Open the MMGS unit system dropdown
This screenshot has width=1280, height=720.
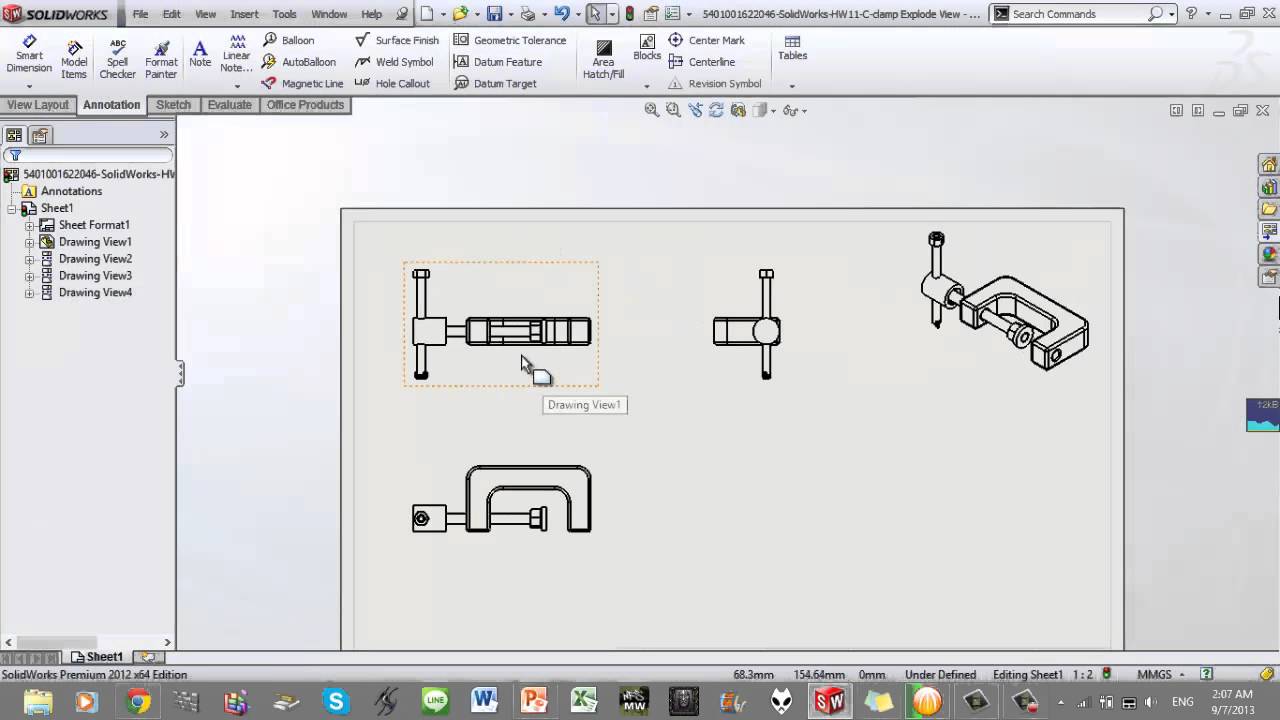tap(1182, 675)
